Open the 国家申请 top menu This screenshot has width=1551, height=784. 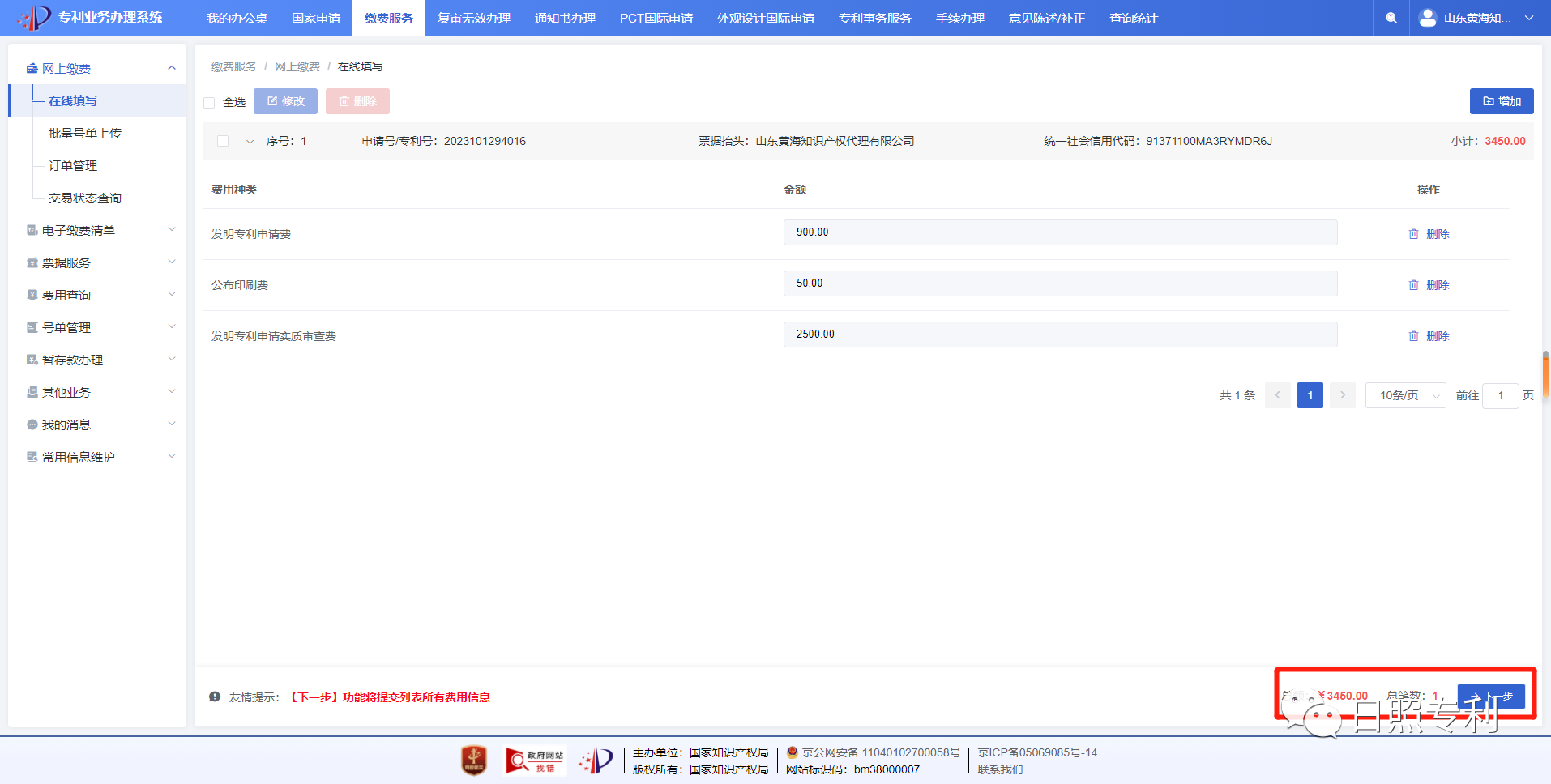(316, 18)
